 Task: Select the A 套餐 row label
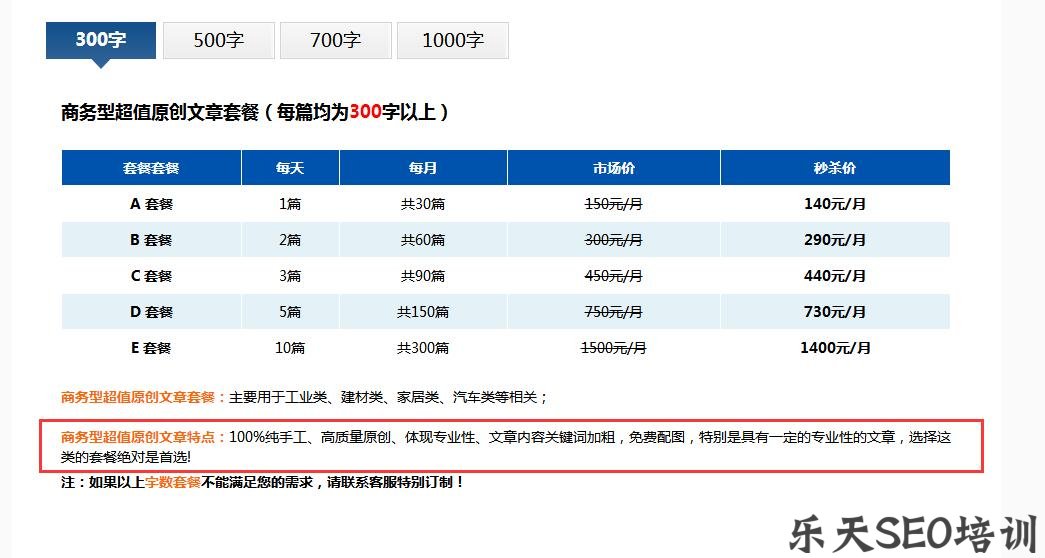151,204
